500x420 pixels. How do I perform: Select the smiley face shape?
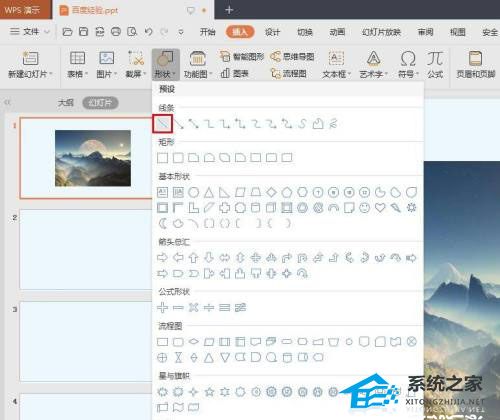coord(365,208)
